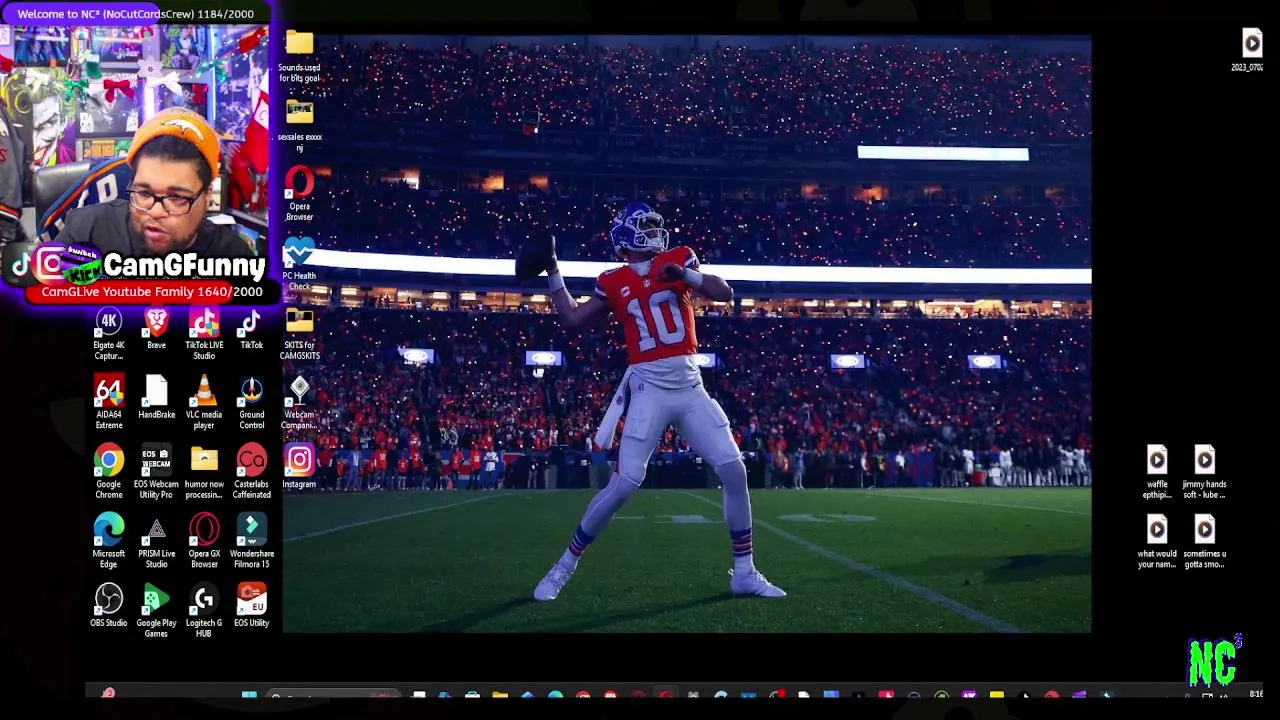Image resolution: width=1280 pixels, height=720 pixels.
Task: Open the 'sexsales exxxx nj' folder icon
Action: coord(299,126)
